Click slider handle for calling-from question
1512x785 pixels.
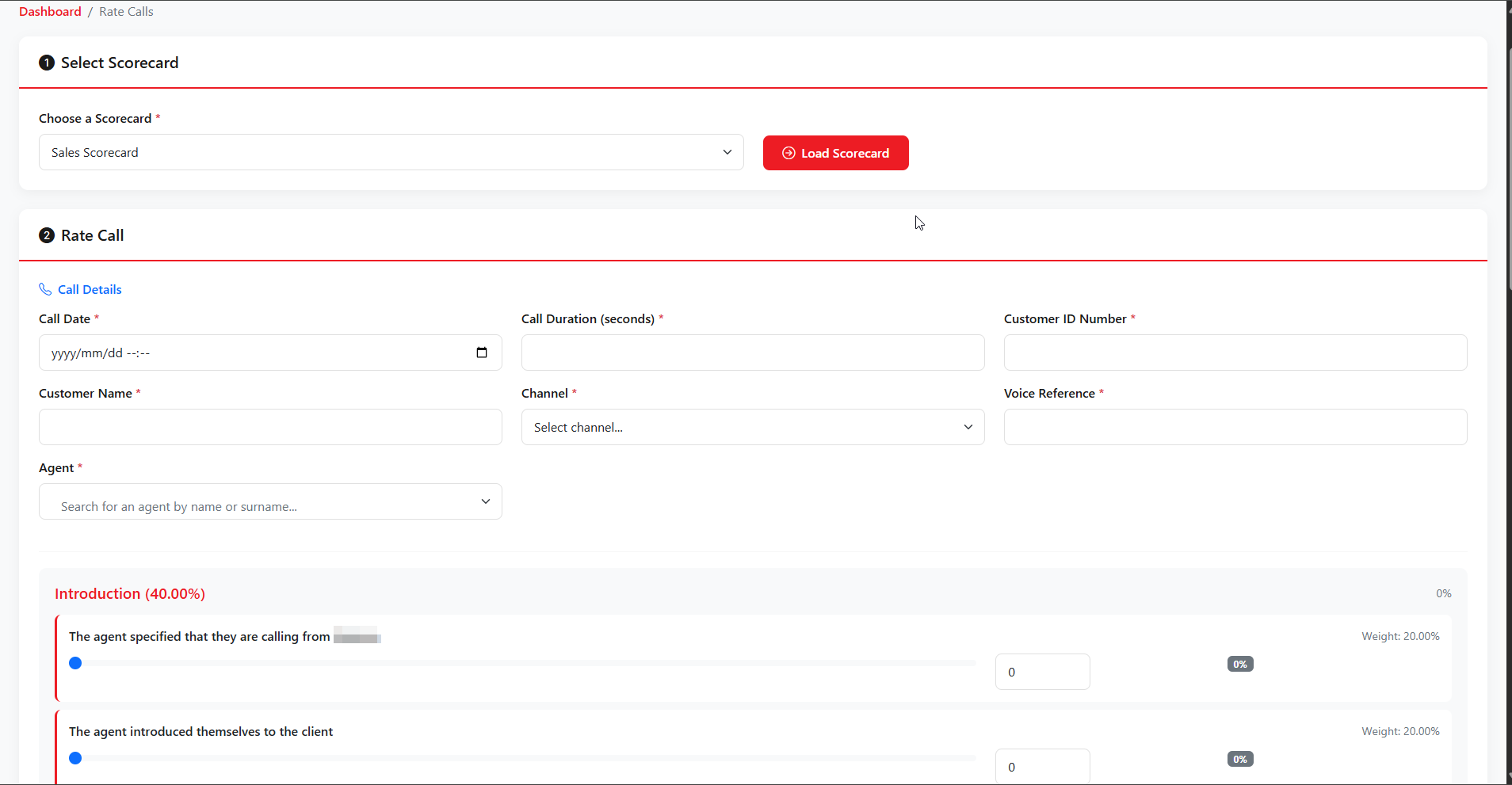point(75,663)
